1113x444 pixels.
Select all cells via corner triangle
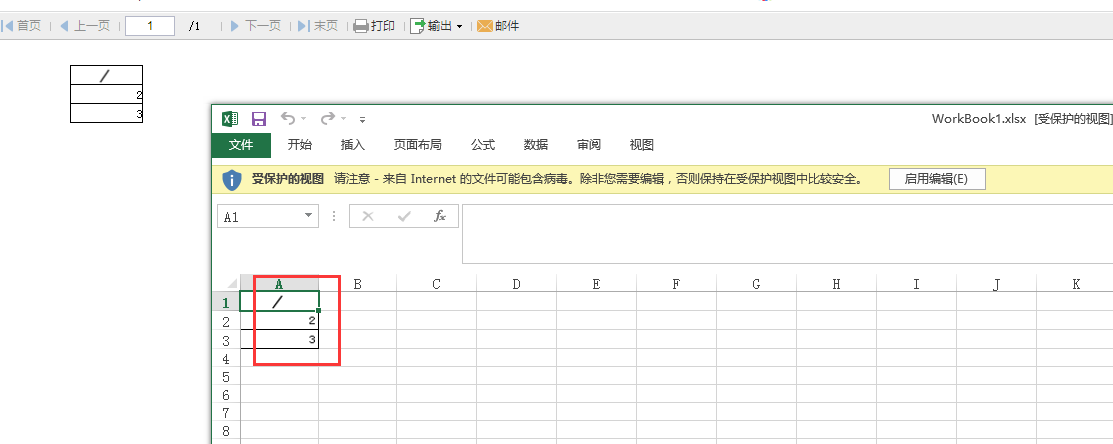pos(232,283)
